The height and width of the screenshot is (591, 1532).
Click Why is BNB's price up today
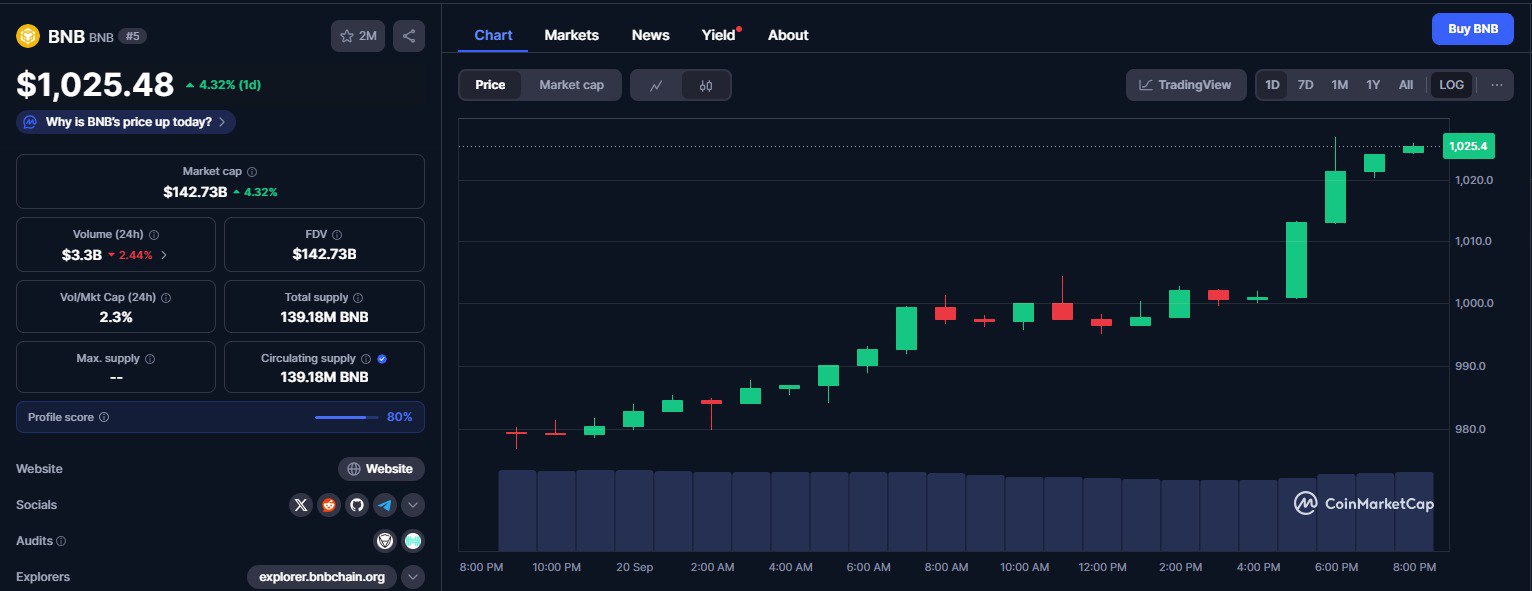coord(126,122)
